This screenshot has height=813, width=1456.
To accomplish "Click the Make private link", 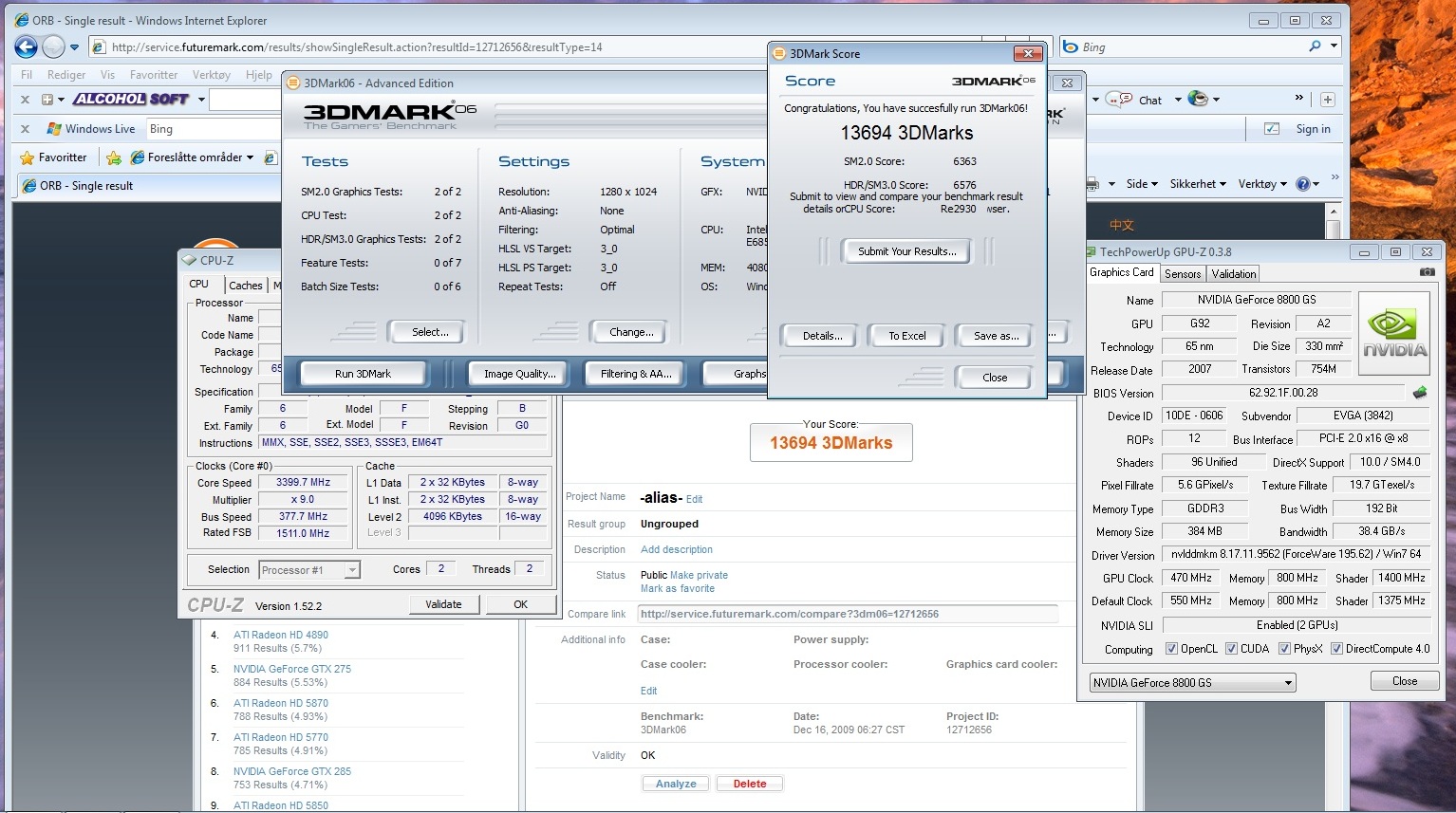I will pos(699,575).
